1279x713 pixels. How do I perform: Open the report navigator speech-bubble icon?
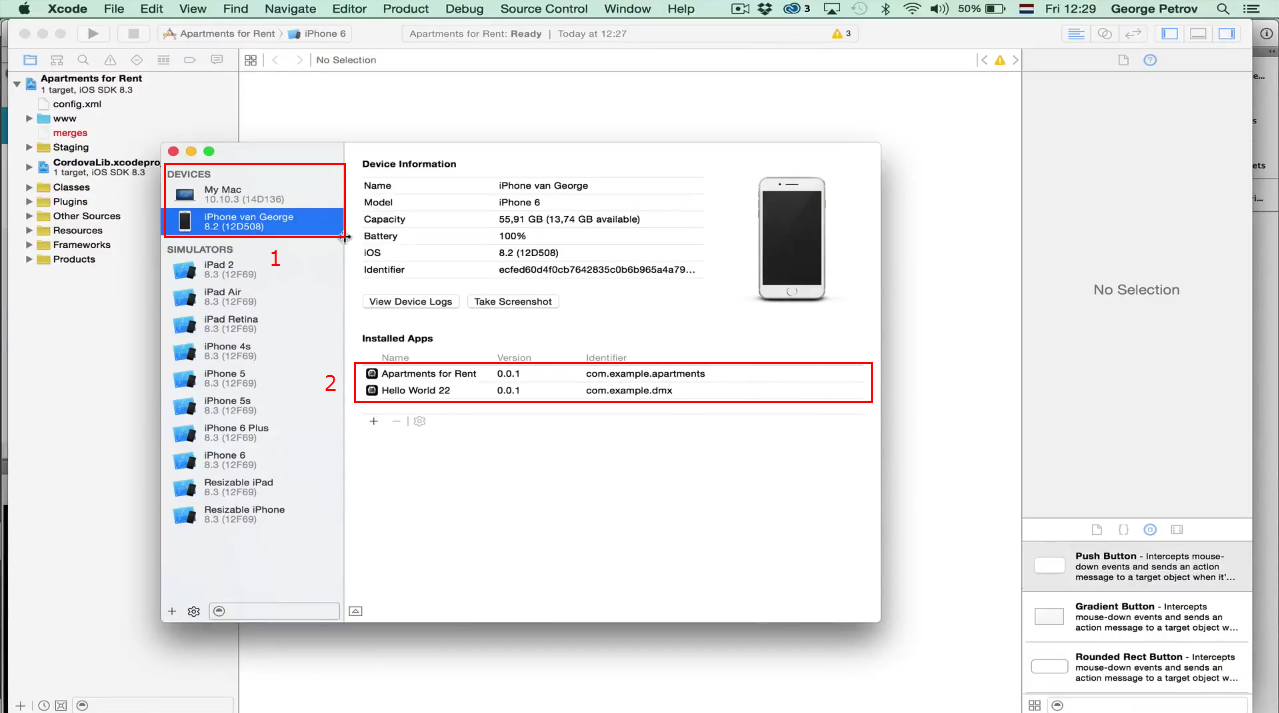(217, 60)
